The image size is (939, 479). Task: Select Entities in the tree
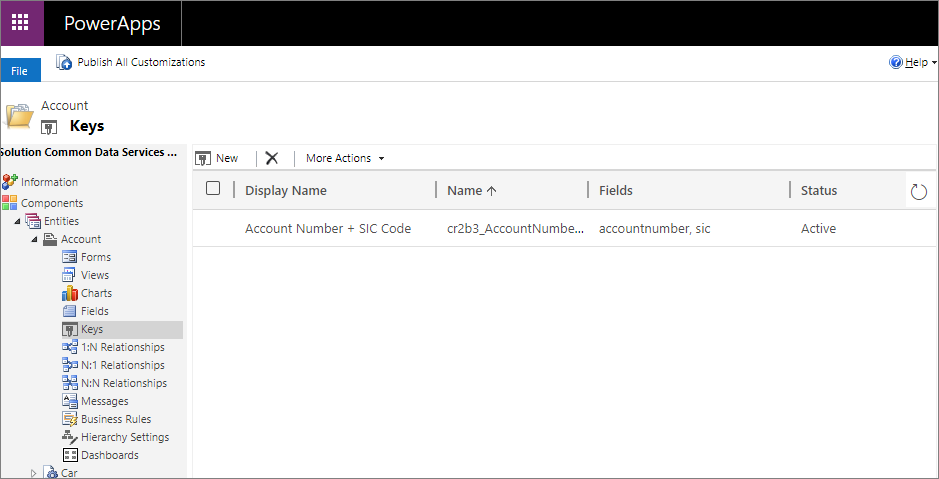pos(61,221)
